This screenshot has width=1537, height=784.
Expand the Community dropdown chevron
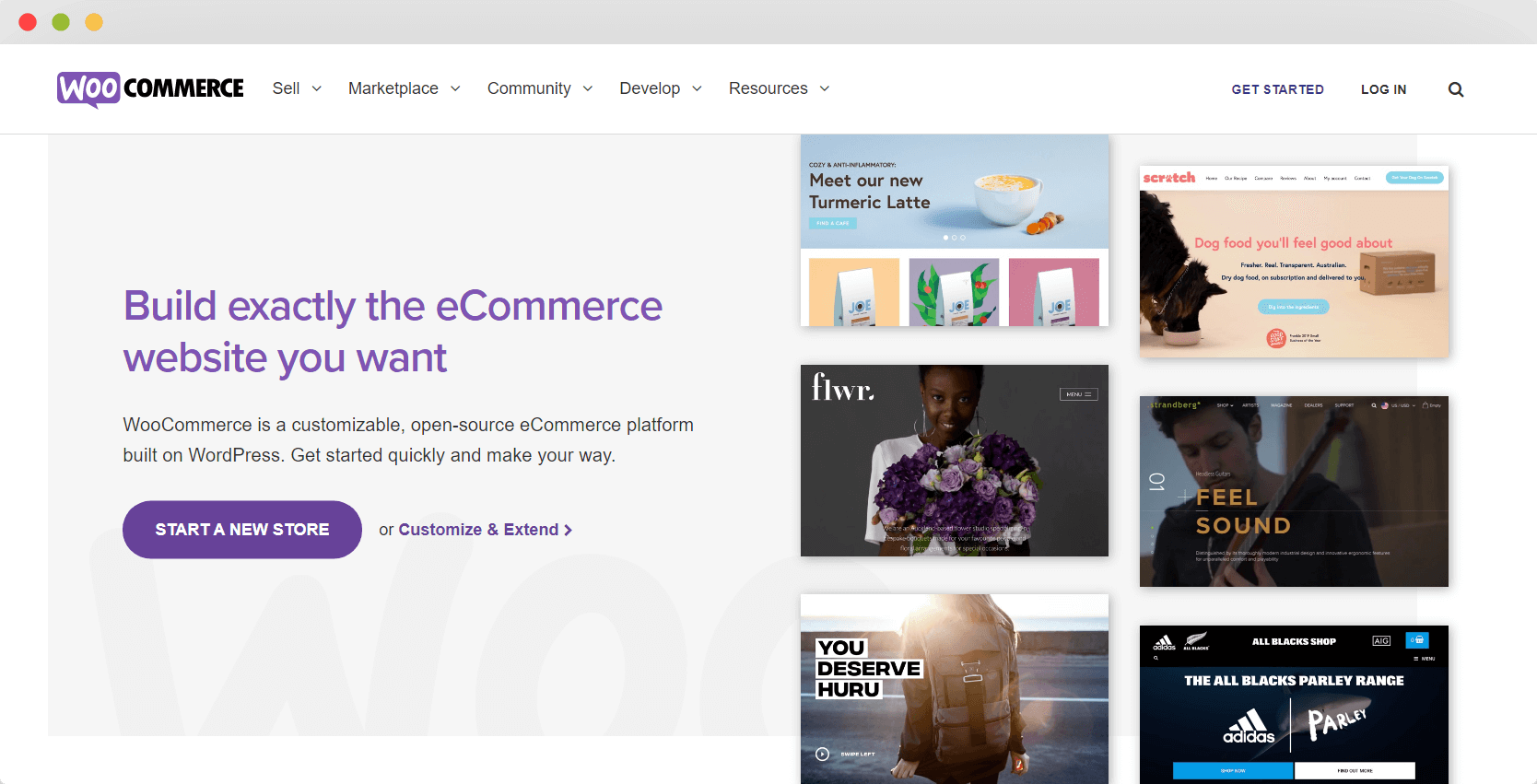click(x=588, y=88)
